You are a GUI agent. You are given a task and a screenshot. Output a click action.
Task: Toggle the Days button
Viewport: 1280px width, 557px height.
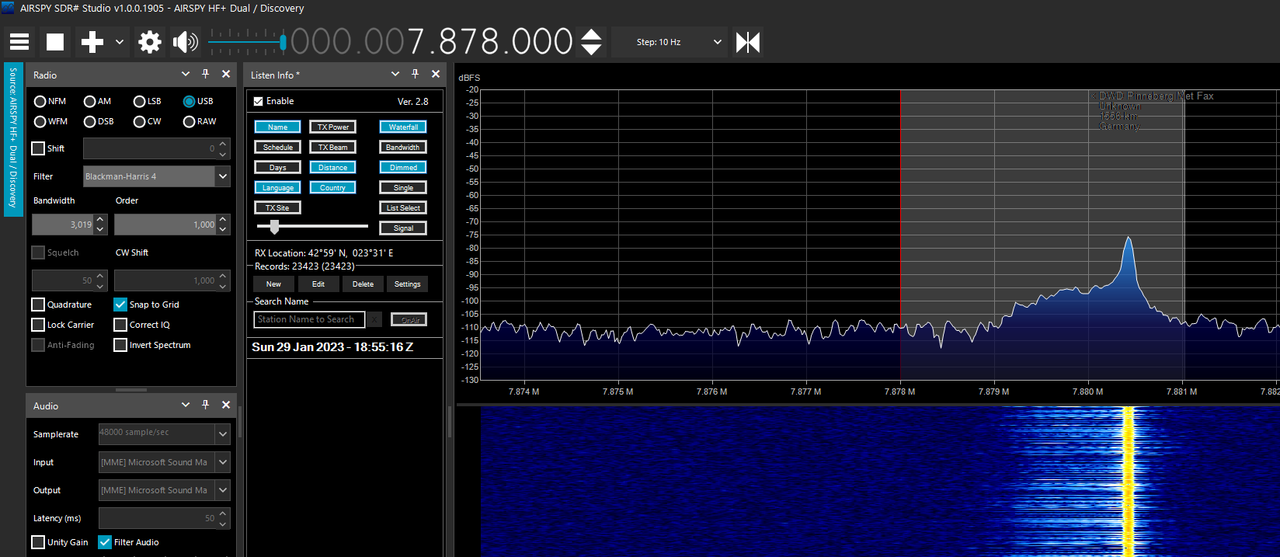277,167
